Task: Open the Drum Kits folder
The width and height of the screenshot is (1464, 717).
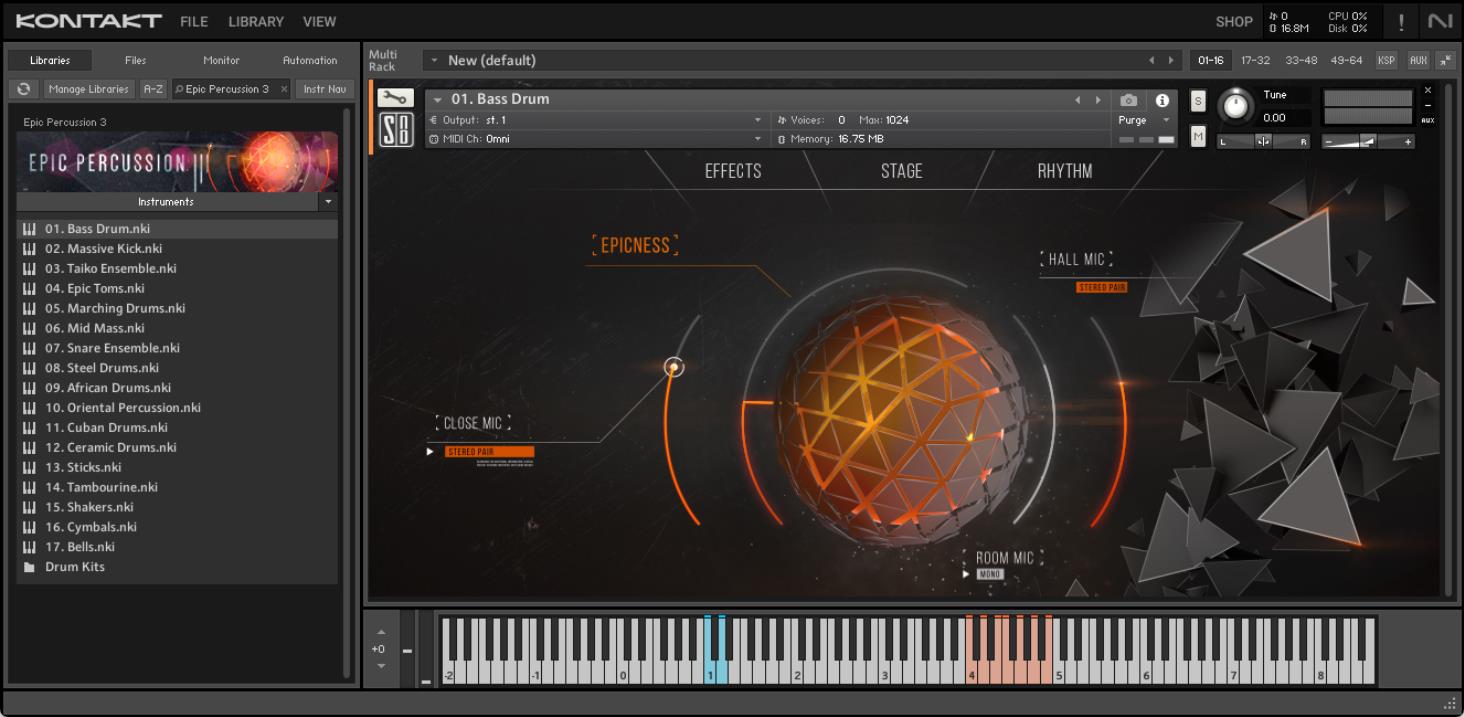Action: pyautogui.click(x=74, y=567)
